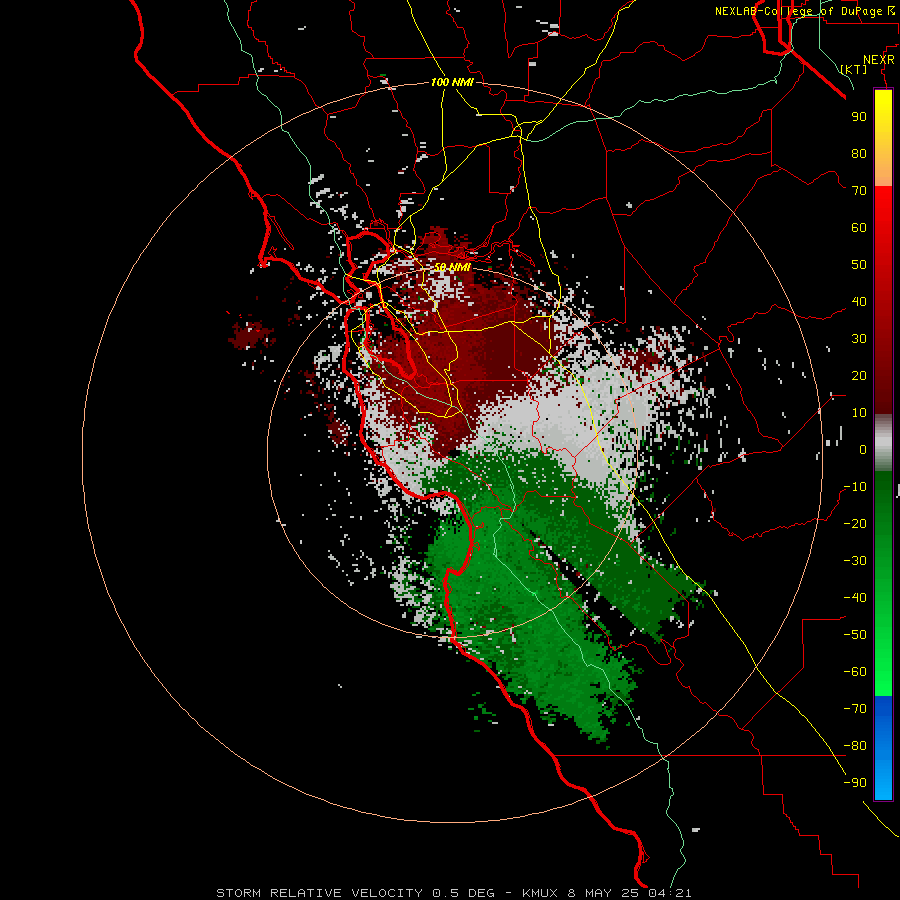
Task: Pick the gray zero band of the color bar
Action: tap(883, 443)
